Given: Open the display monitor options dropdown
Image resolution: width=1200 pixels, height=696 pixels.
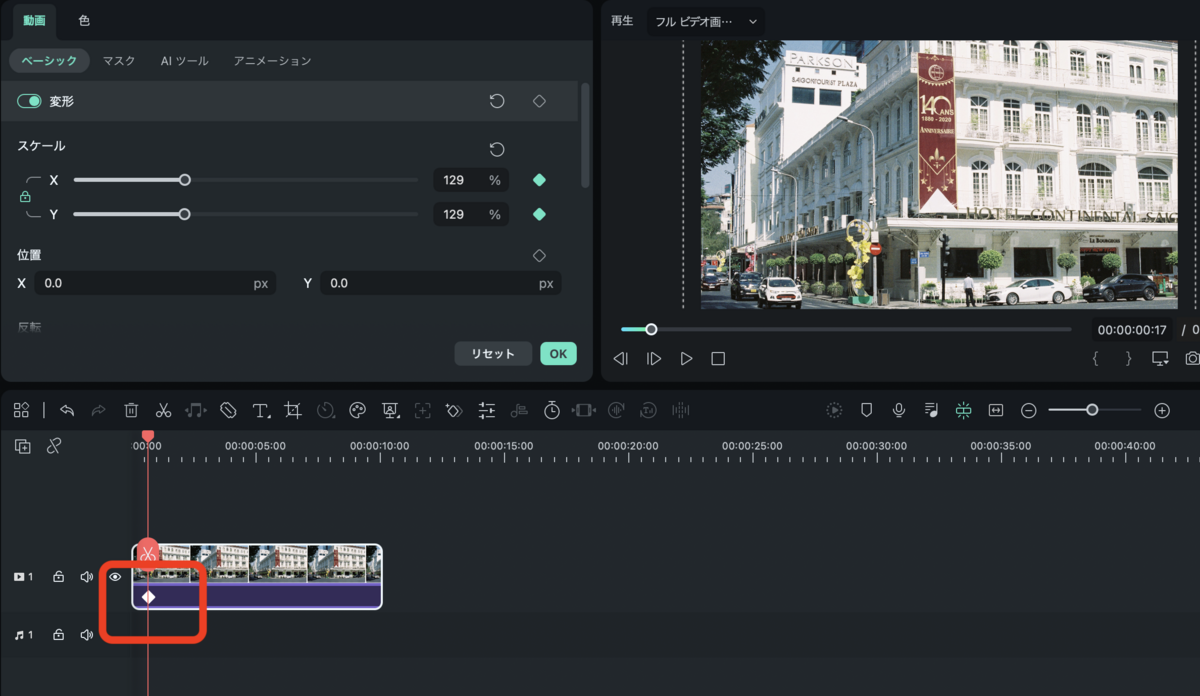Looking at the screenshot, I should pyautogui.click(x=1160, y=358).
